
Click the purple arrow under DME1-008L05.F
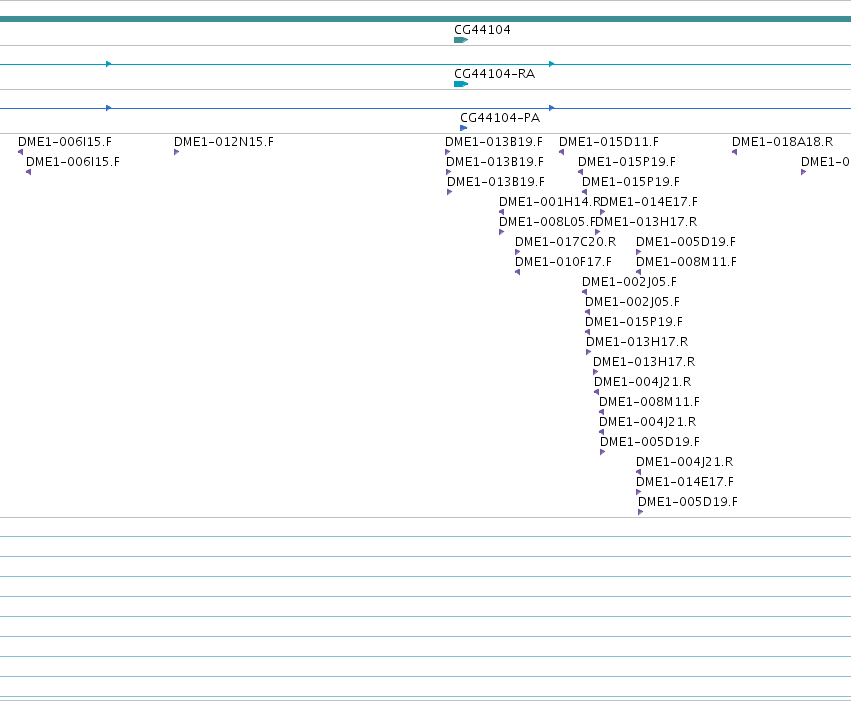pyautogui.click(x=501, y=232)
